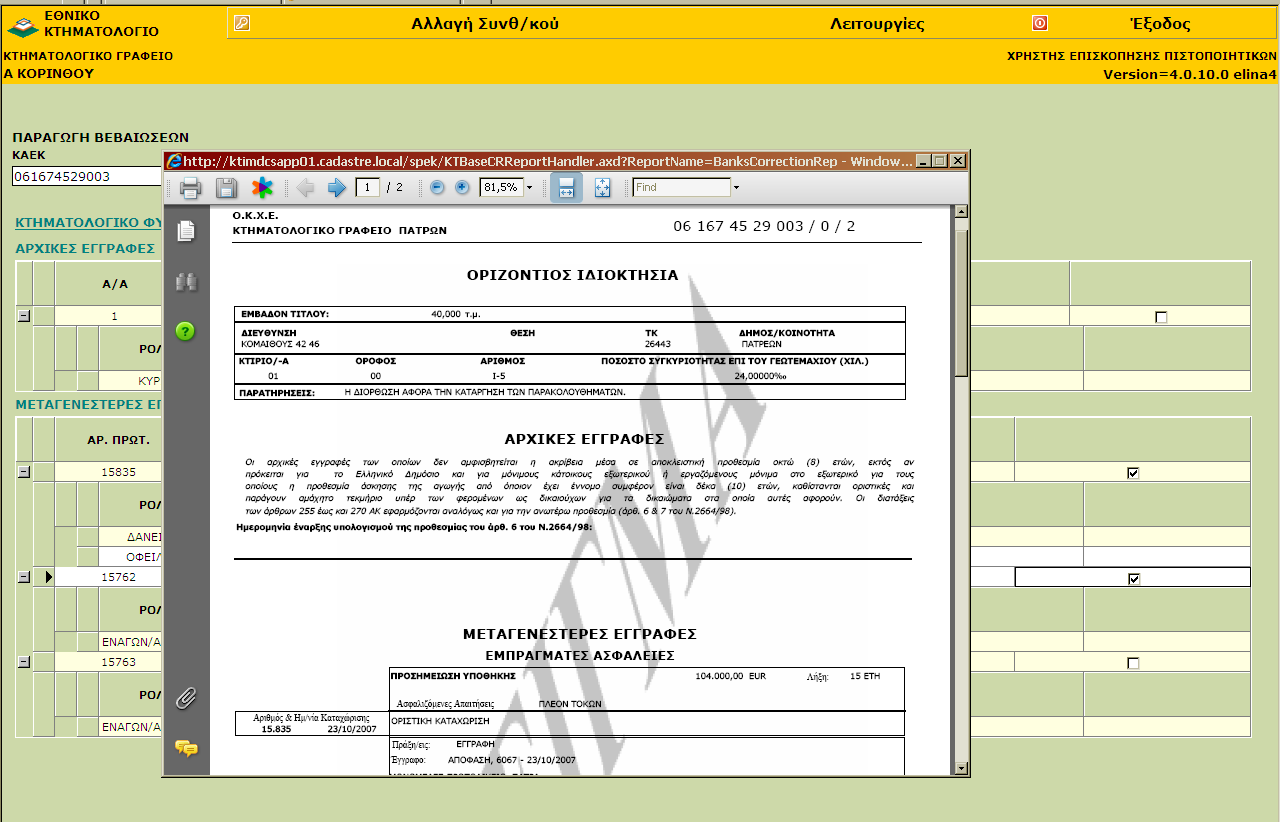The image size is (1280, 822).
Task: Print the PDF report
Action: (191, 187)
